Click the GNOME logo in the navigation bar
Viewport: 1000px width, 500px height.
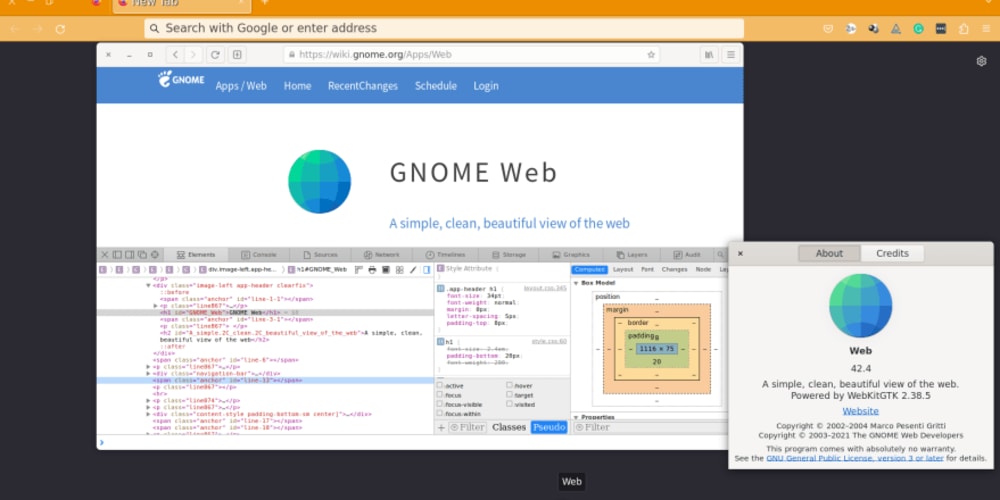(180, 80)
